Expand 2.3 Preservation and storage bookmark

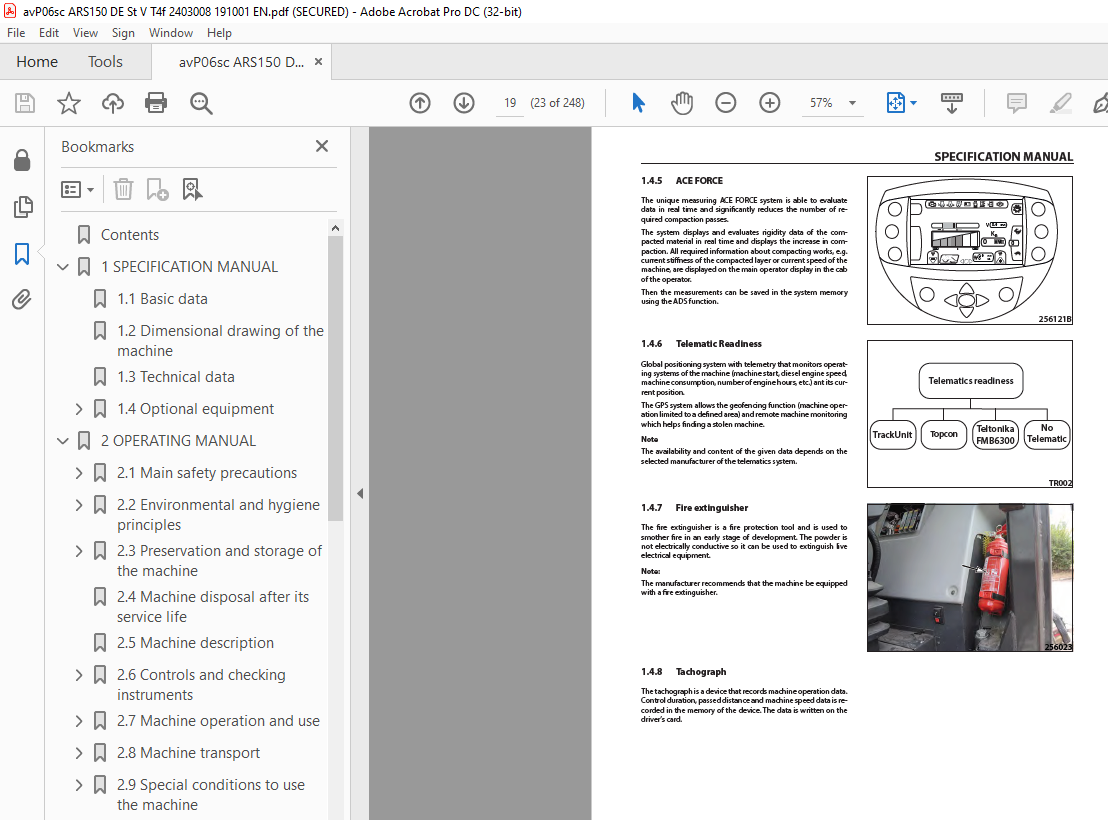point(78,551)
